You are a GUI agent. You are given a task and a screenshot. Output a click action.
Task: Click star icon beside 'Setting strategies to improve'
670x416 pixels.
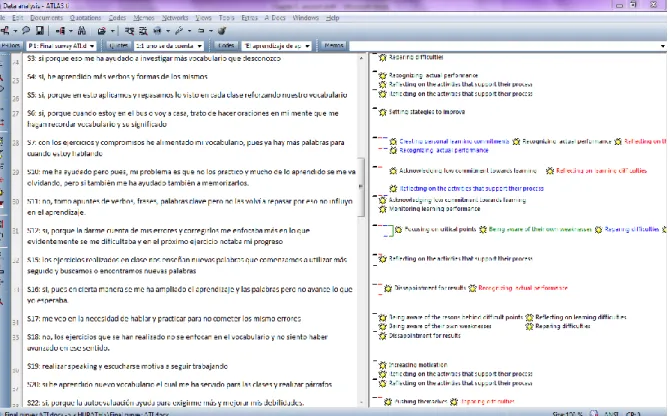pyautogui.click(x=383, y=112)
